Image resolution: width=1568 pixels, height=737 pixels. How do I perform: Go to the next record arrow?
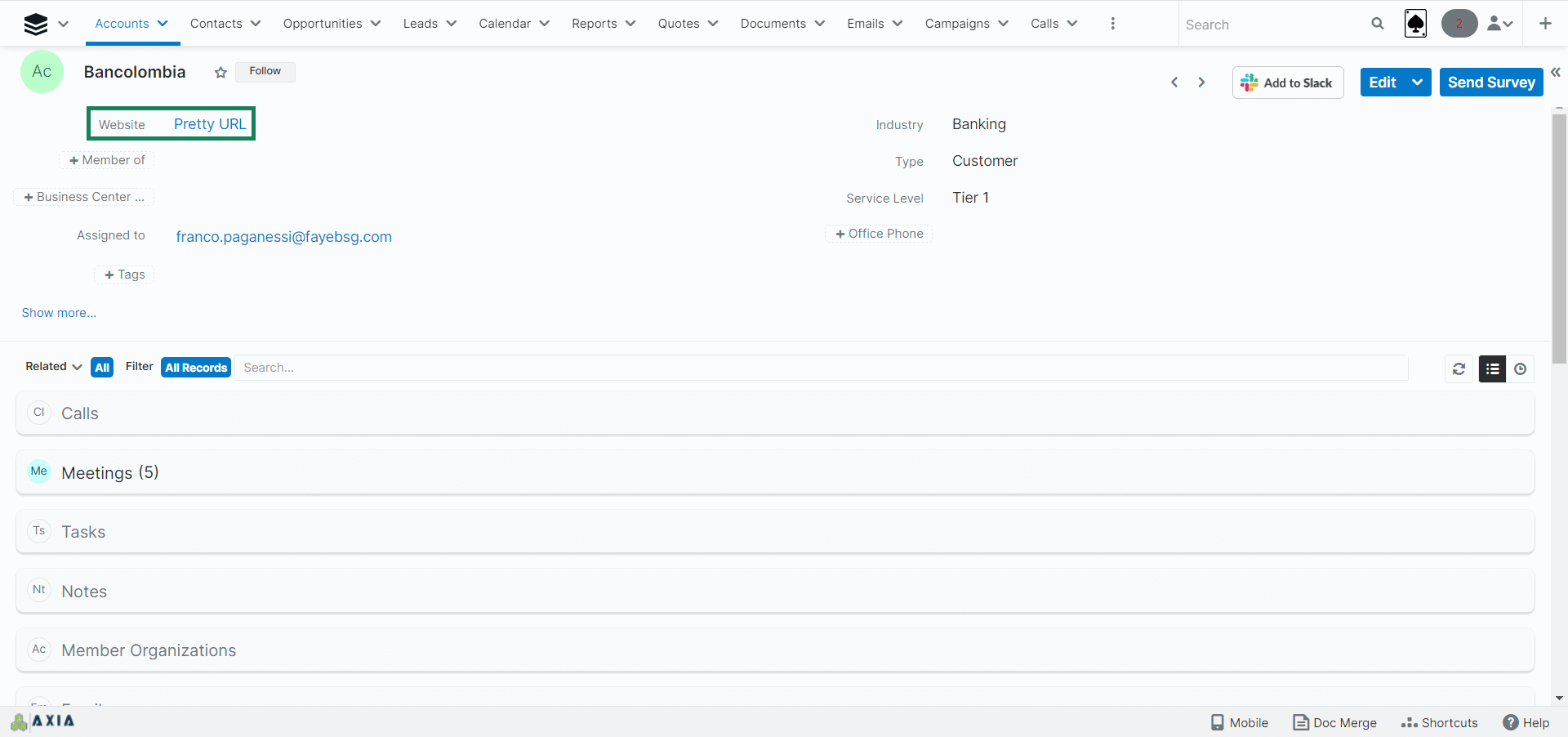pos(1201,83)
